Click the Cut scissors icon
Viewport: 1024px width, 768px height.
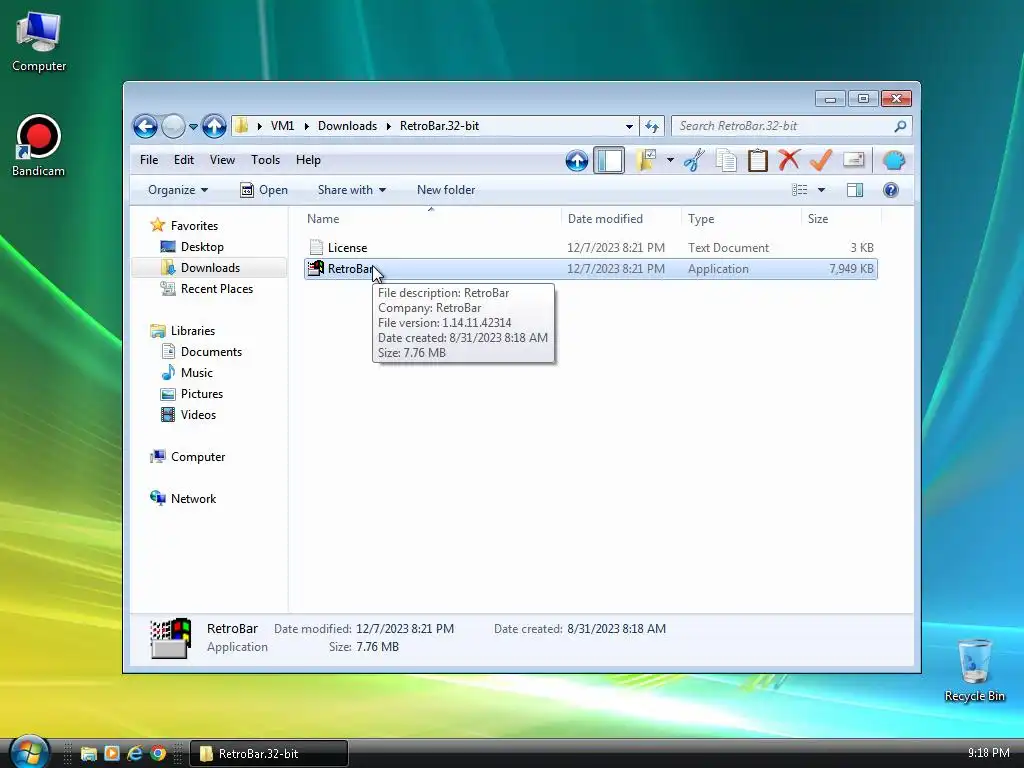(694, 160)
